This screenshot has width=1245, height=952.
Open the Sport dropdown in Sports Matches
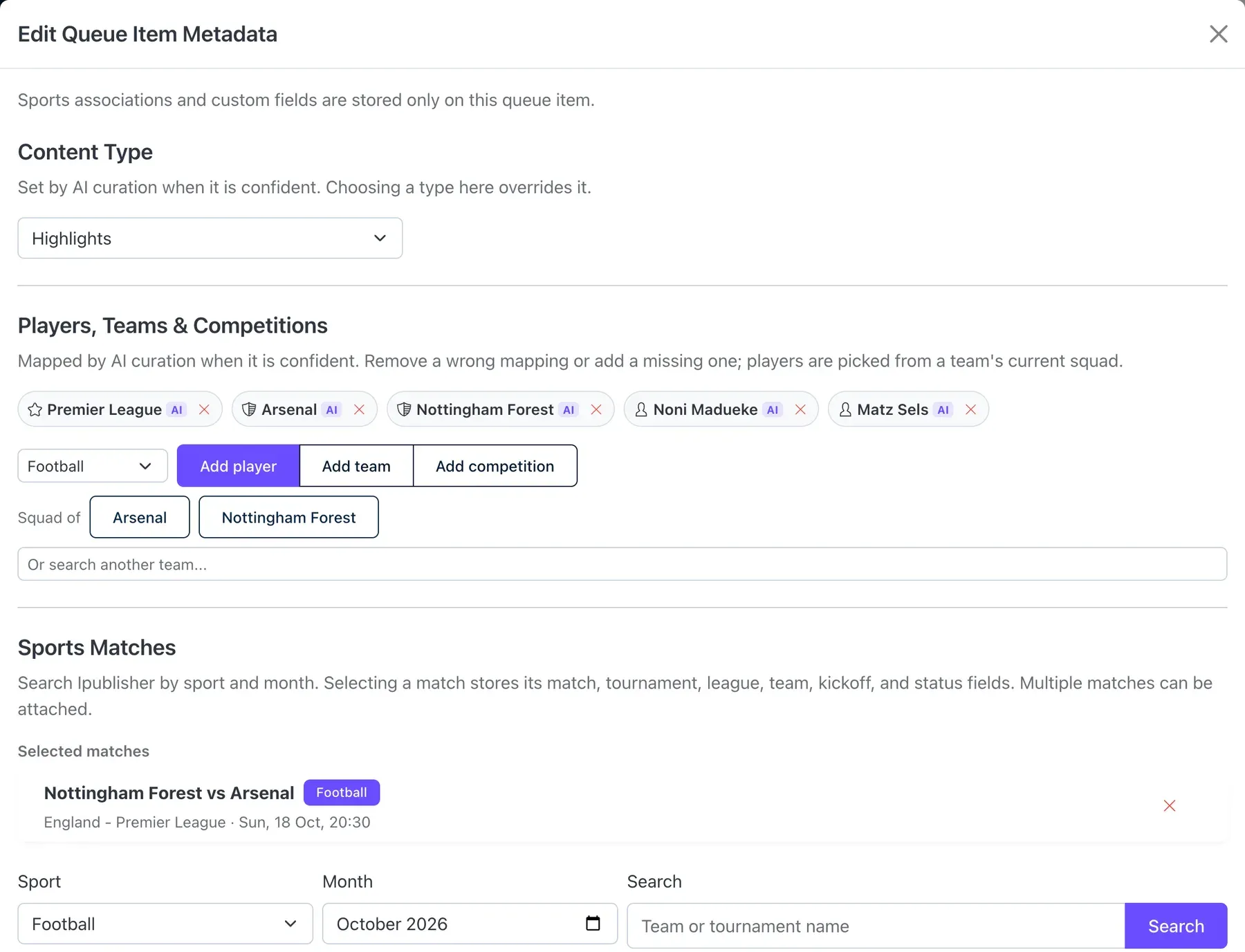pyautogui.click(x=165, y=924)
